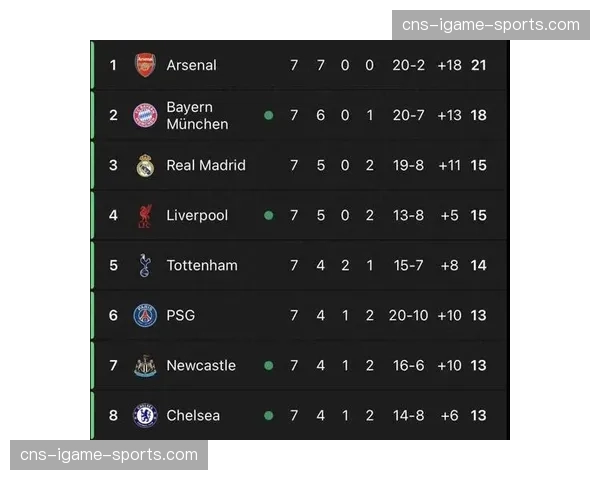Click the Real Madrid club crest

click(145, 165)
